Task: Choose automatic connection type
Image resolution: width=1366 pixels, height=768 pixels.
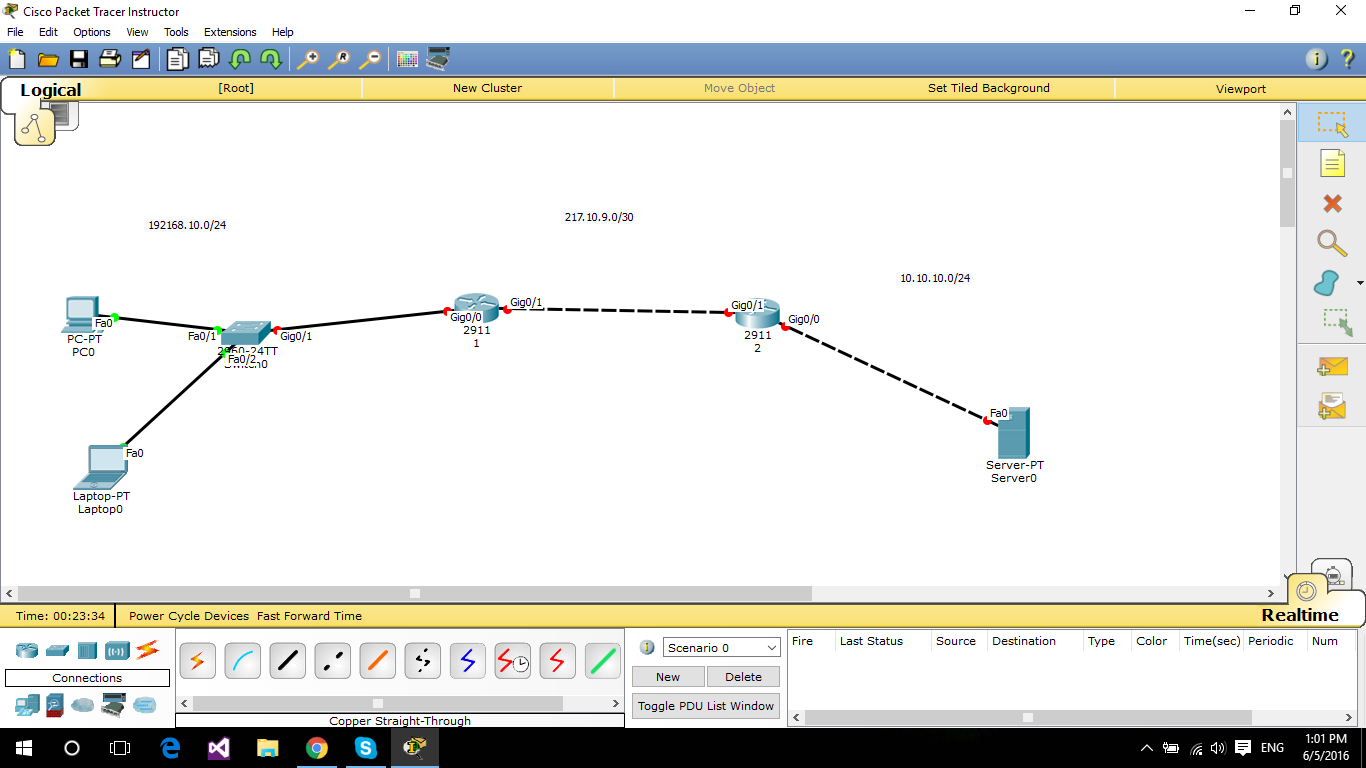Action: coord(197,661)
